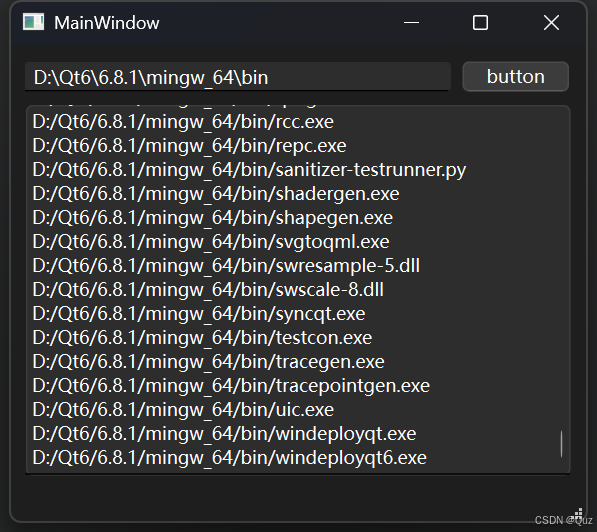Click the button labeled "button"
The height and width of the screenshot is (532, 597).
click(516, 77)
